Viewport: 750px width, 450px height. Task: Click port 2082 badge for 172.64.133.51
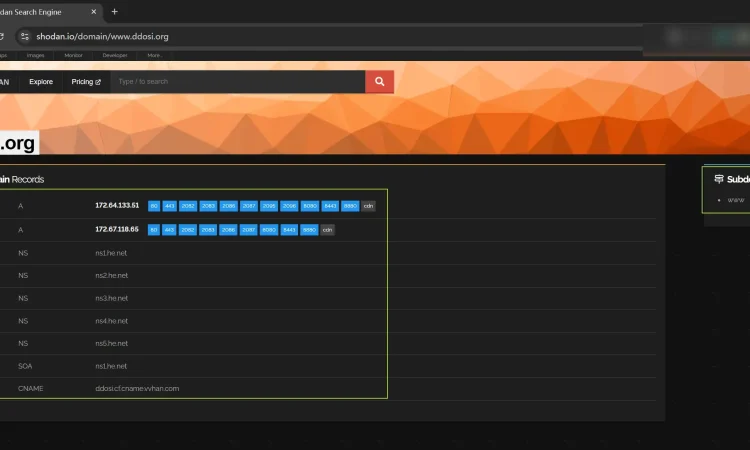(x=188, y=206)
